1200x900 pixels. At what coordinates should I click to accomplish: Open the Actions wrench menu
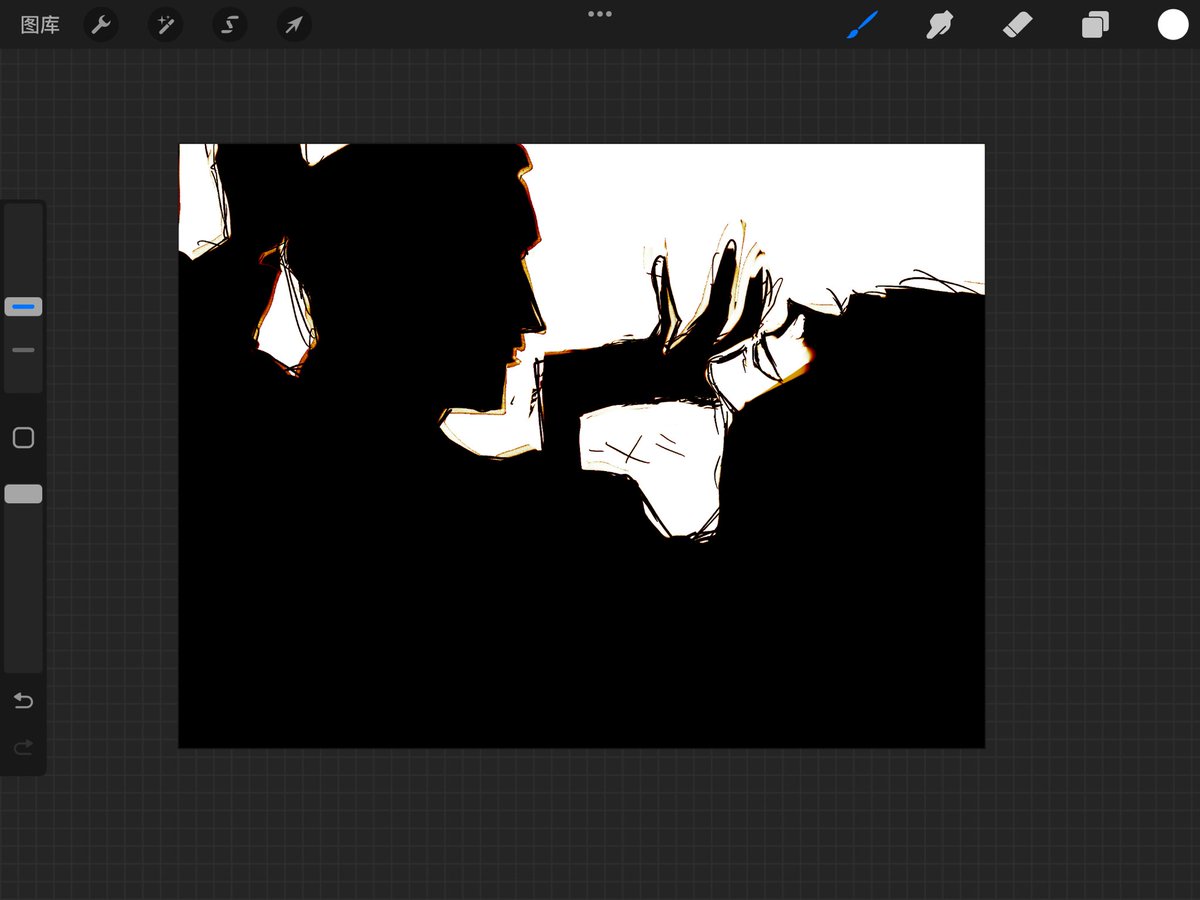click(x=100, y=25)
